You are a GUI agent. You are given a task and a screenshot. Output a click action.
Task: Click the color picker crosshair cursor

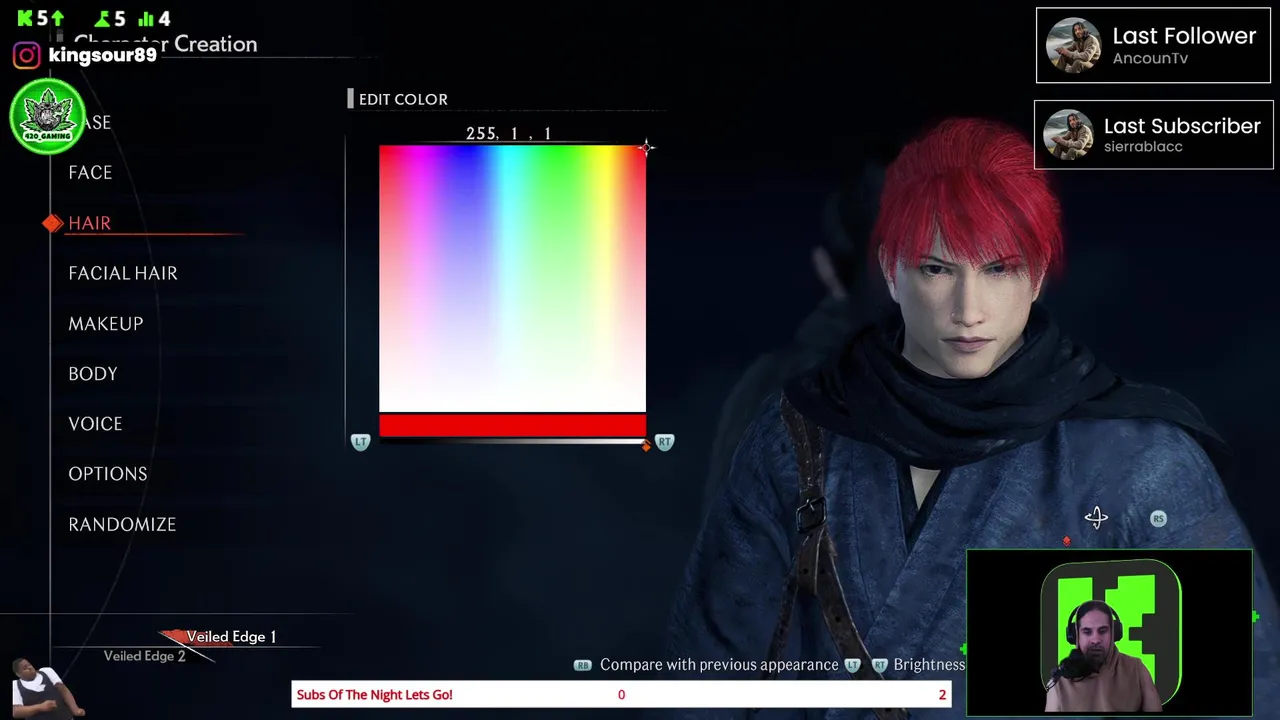pyautogui.click(x=646, y=148)
